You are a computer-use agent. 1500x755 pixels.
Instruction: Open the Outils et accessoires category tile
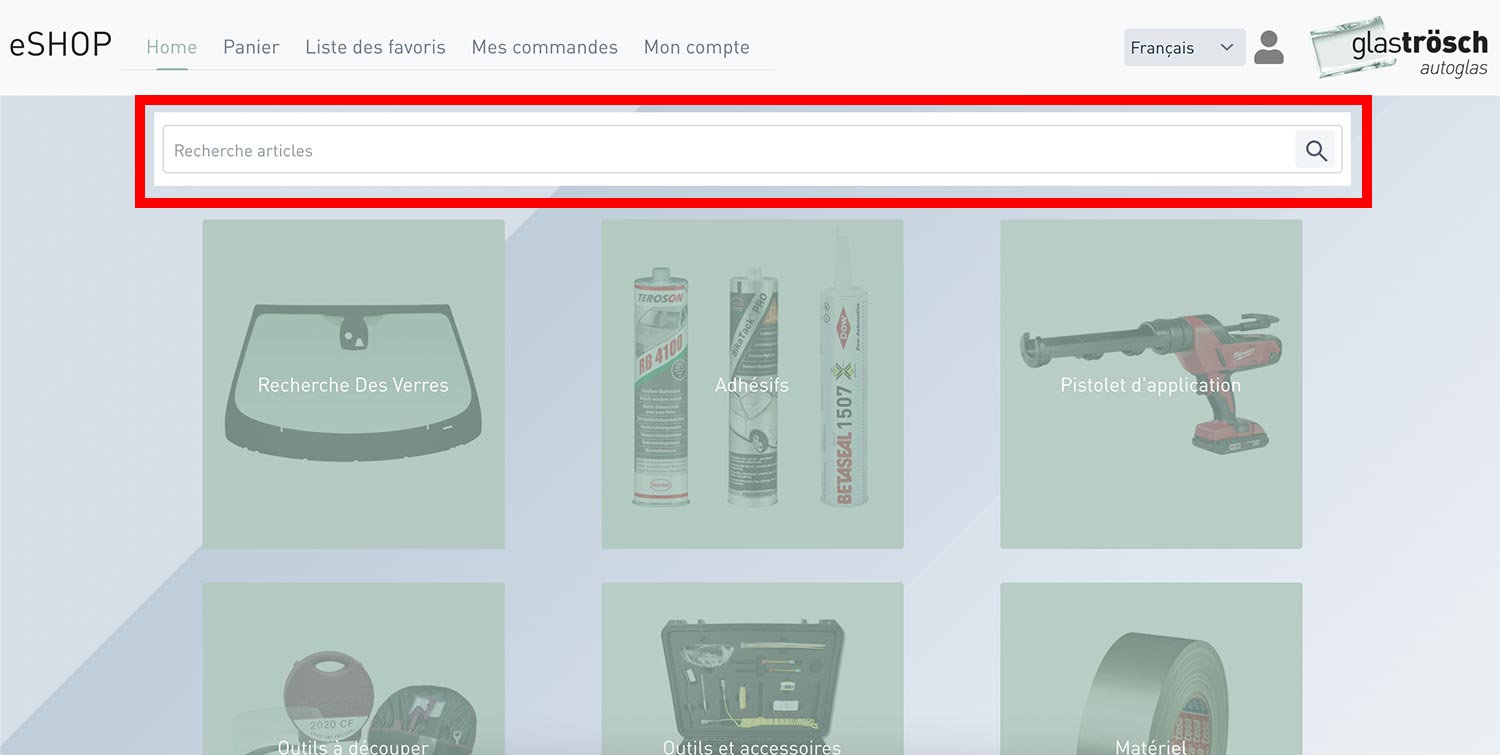click(752, 669)
